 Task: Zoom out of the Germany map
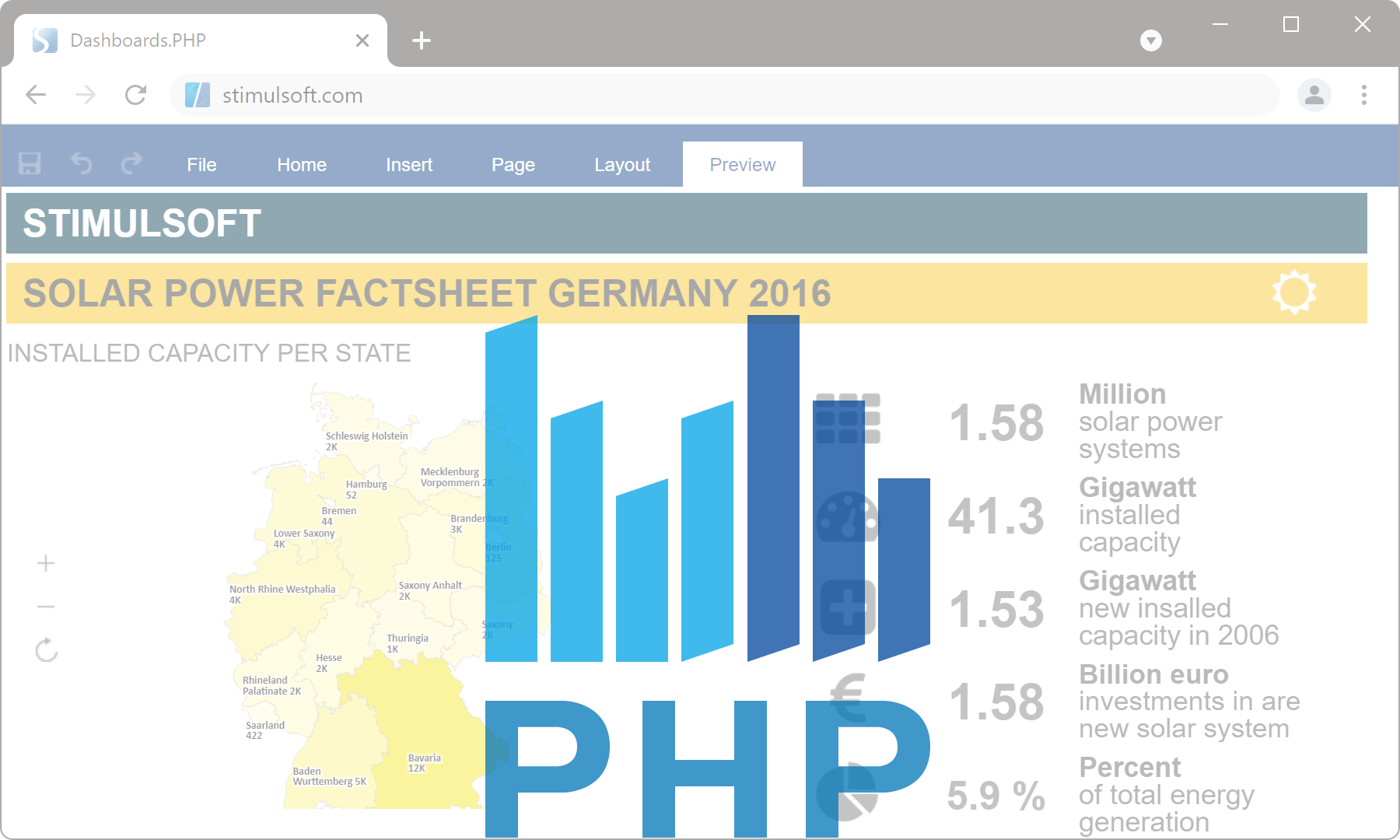46,607
